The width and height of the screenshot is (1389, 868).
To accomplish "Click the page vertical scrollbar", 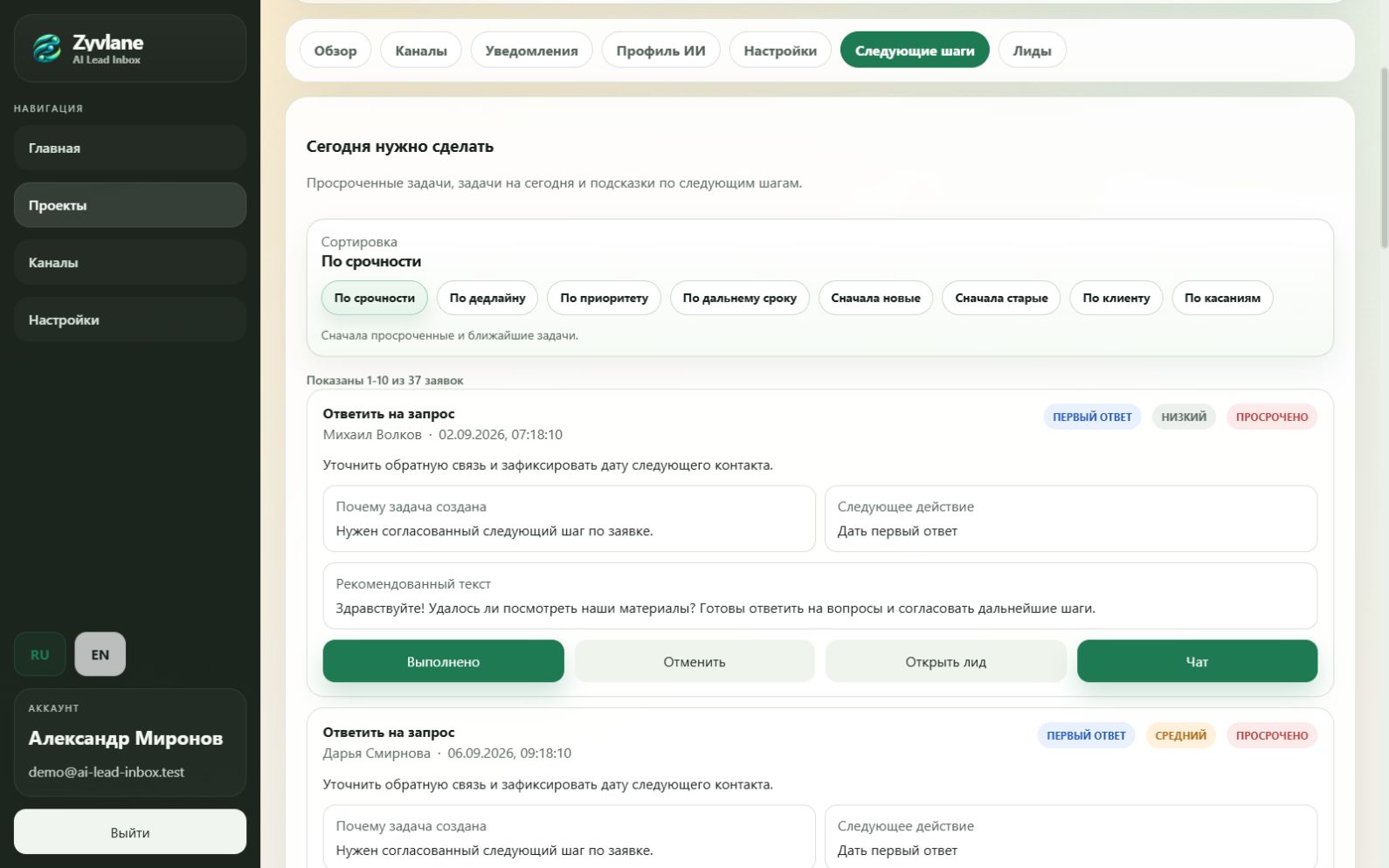I will coord(1383,157).
